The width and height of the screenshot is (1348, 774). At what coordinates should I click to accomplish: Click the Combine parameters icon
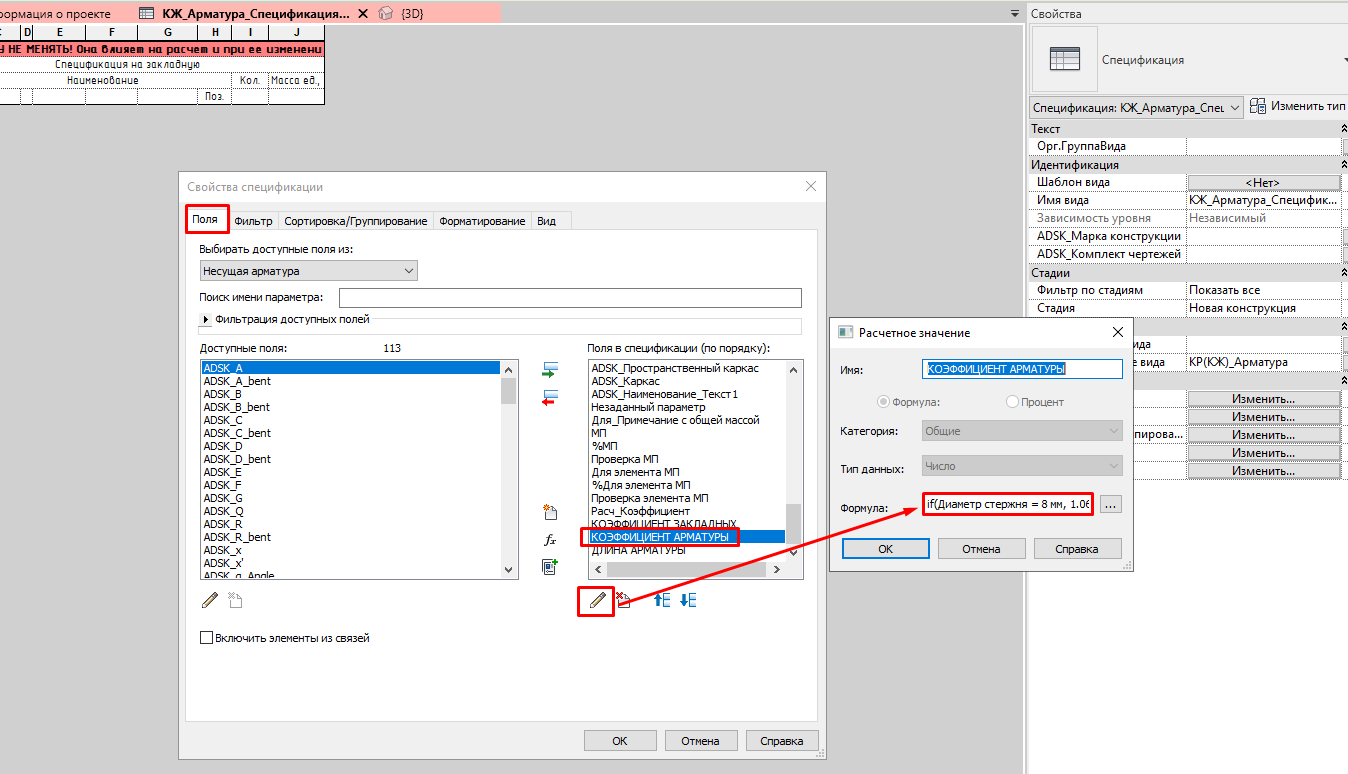[549, 566]
